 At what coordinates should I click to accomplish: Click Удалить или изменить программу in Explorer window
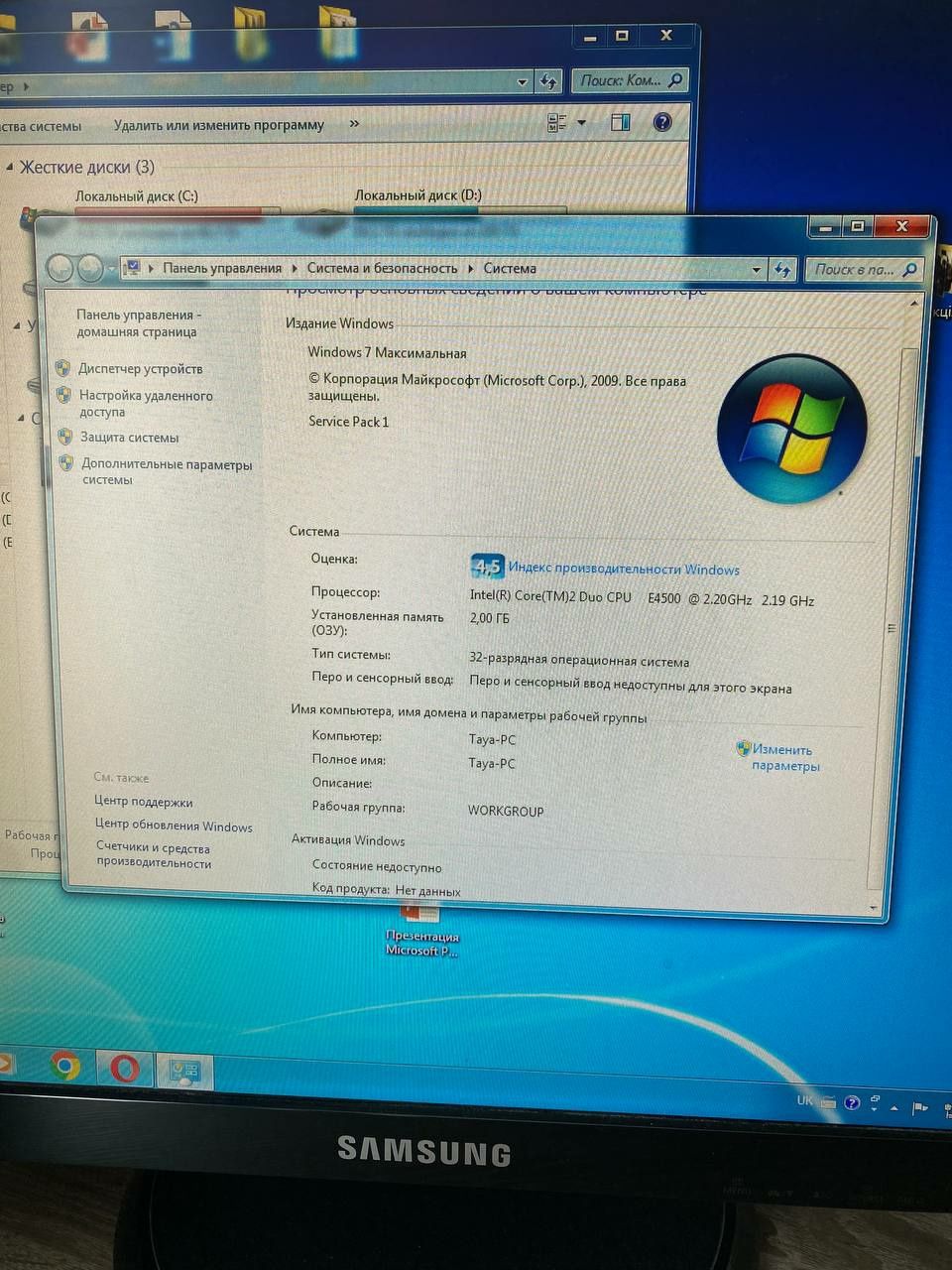[219, 125]
